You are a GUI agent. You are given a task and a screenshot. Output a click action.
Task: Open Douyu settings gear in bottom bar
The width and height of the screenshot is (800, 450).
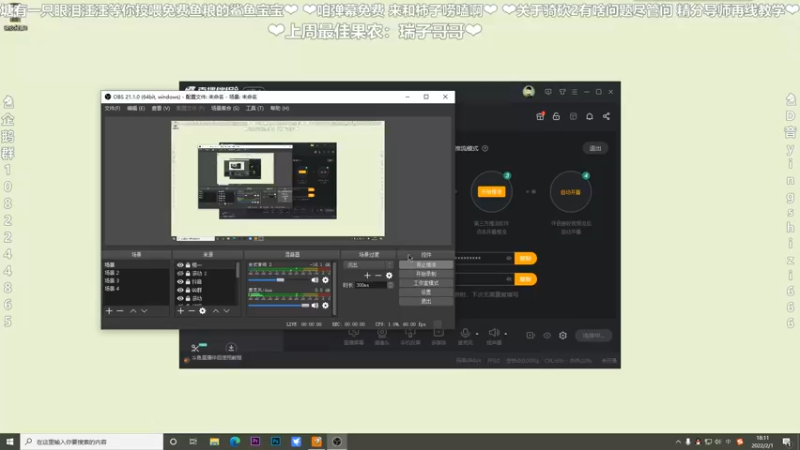(563, 335)
